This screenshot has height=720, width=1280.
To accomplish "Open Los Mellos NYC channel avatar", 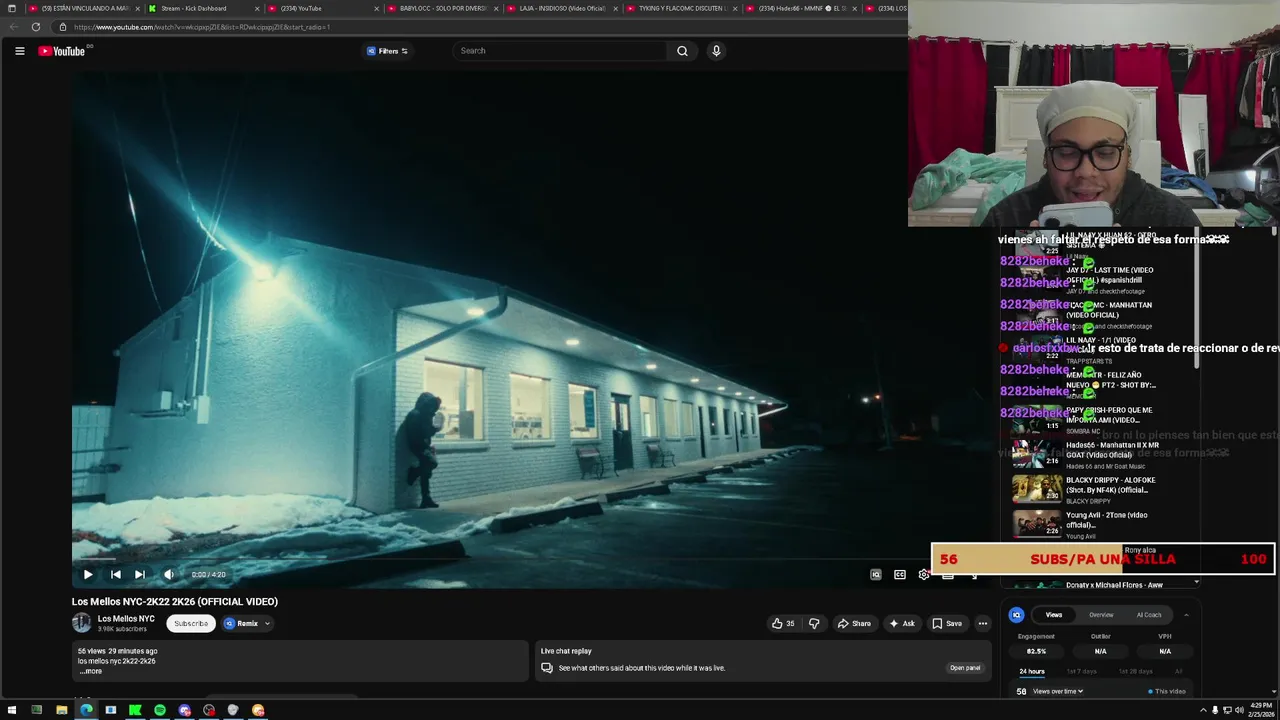I will pos(81,623).
